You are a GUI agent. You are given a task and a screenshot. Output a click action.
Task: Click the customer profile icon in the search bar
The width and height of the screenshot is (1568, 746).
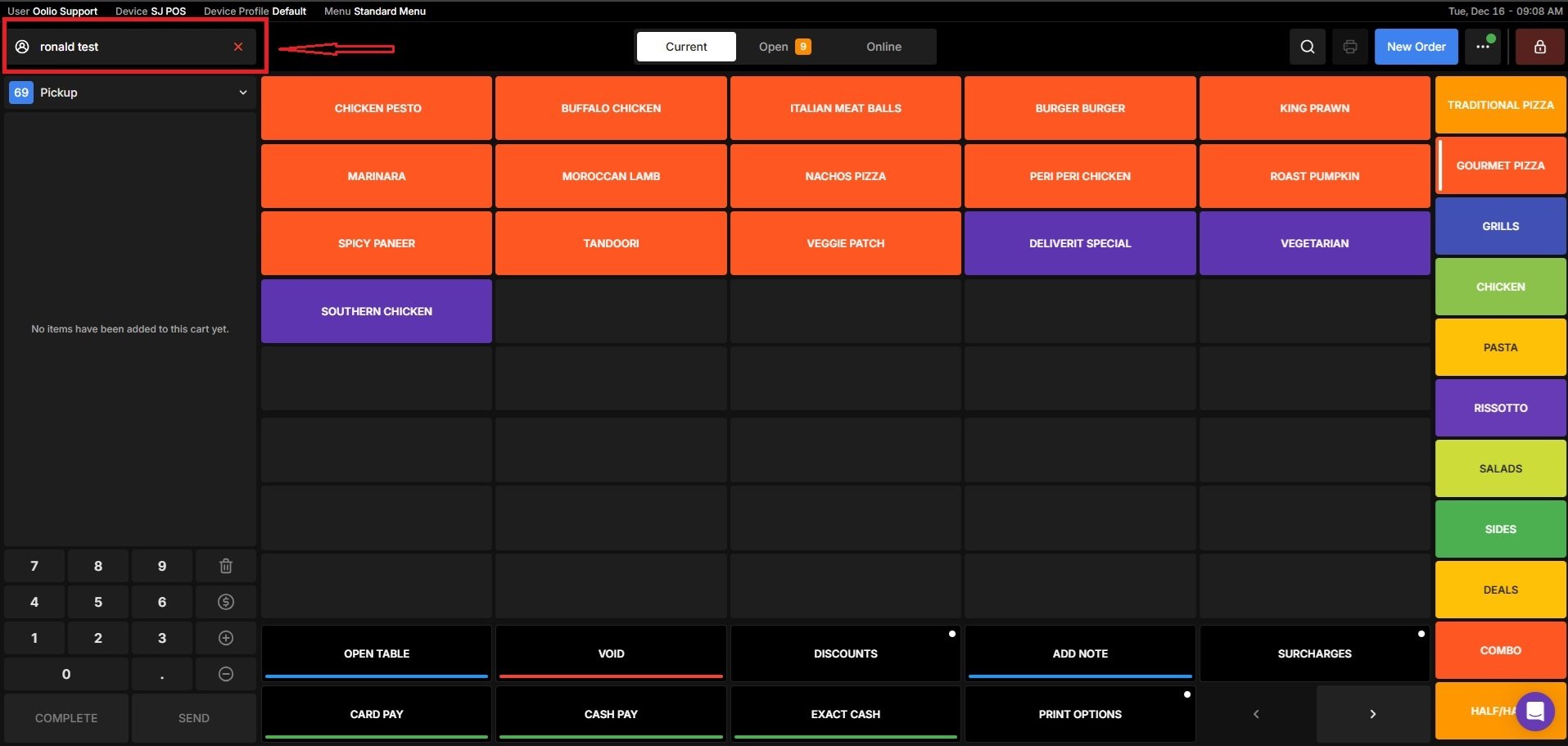point(22,47)
